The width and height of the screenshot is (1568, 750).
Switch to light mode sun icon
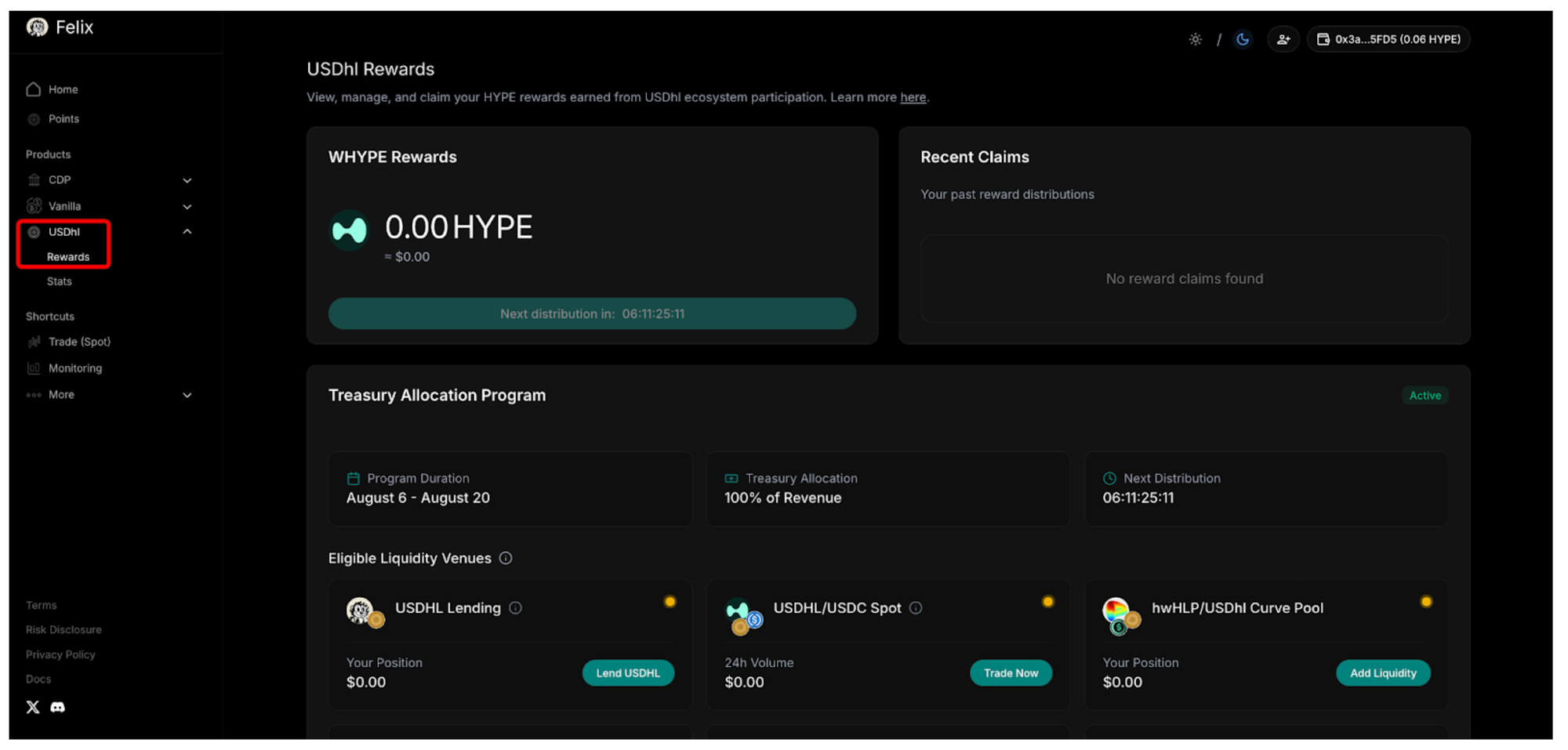(x=1195, y=39)
